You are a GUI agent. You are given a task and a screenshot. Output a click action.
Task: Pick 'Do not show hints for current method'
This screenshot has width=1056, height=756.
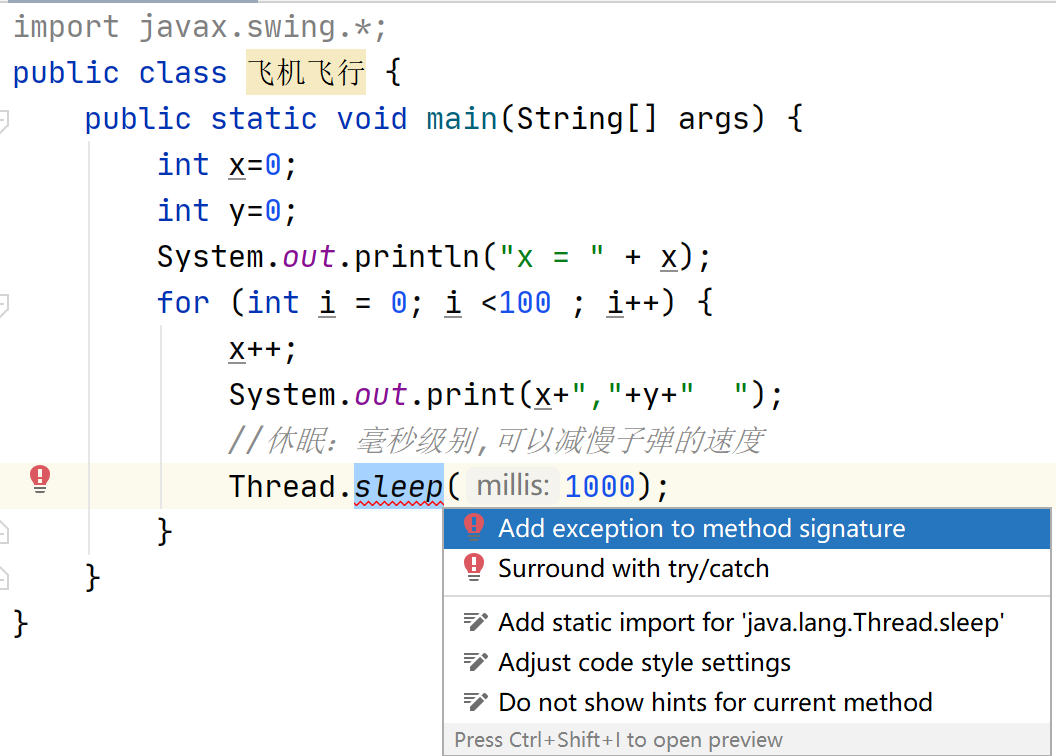(x=747, y=703)
